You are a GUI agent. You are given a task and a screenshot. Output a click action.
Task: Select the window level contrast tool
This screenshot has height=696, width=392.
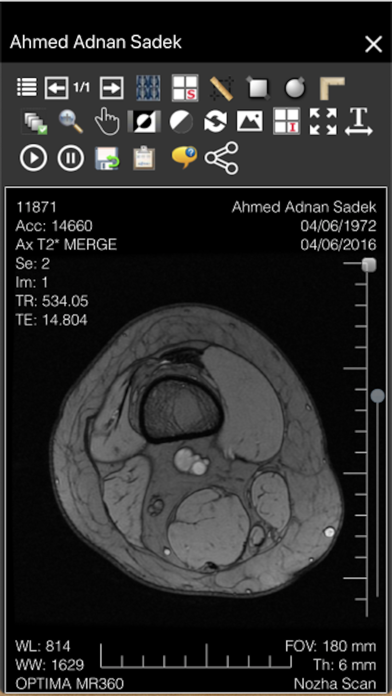tap(181, 122)
